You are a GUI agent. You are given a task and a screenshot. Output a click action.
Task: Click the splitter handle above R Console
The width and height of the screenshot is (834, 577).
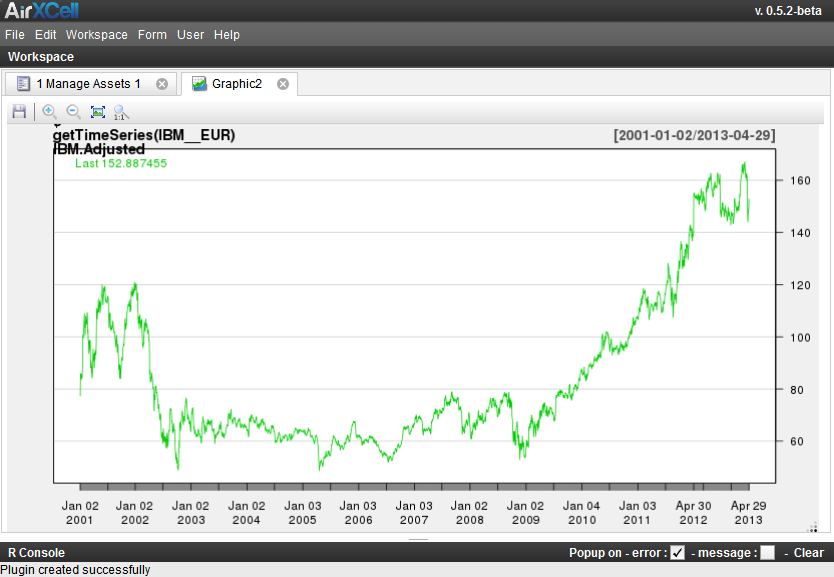pos(418,539)
